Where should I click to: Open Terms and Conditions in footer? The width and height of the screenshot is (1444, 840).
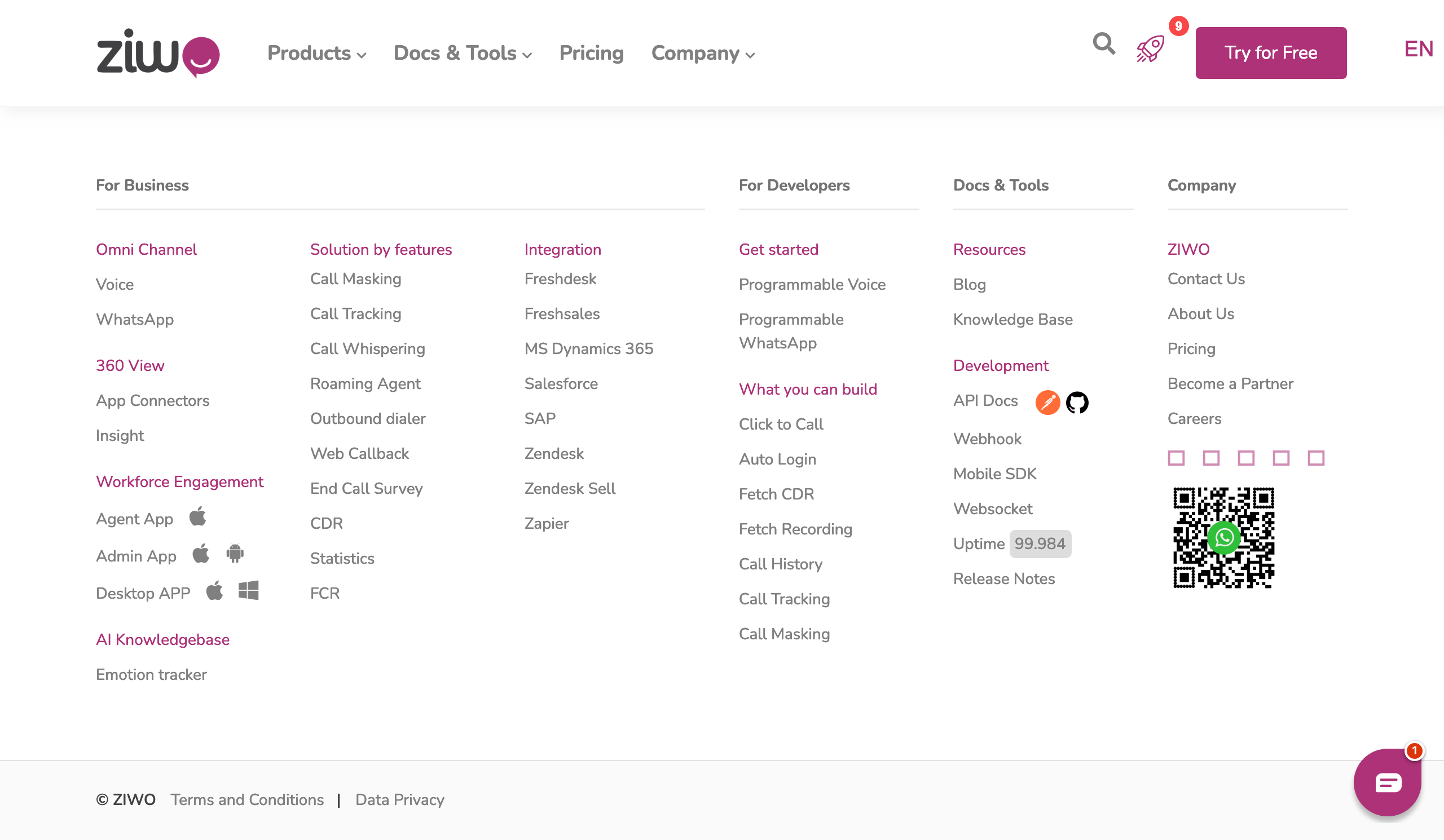(247, 800)
